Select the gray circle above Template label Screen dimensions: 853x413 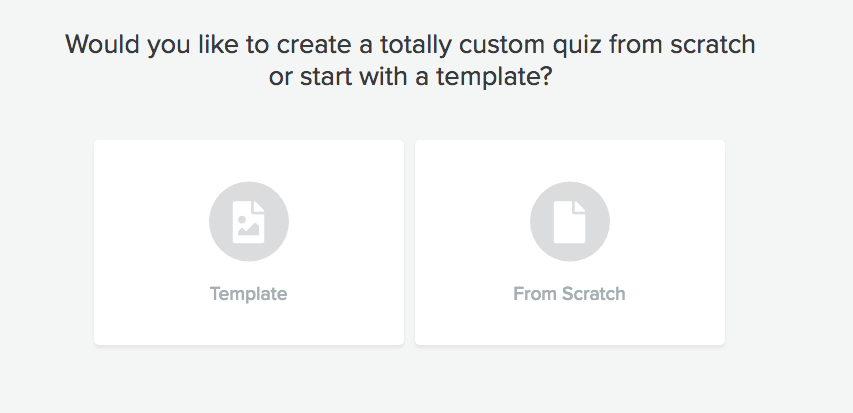pyautogui.click(x=248, y=222)
